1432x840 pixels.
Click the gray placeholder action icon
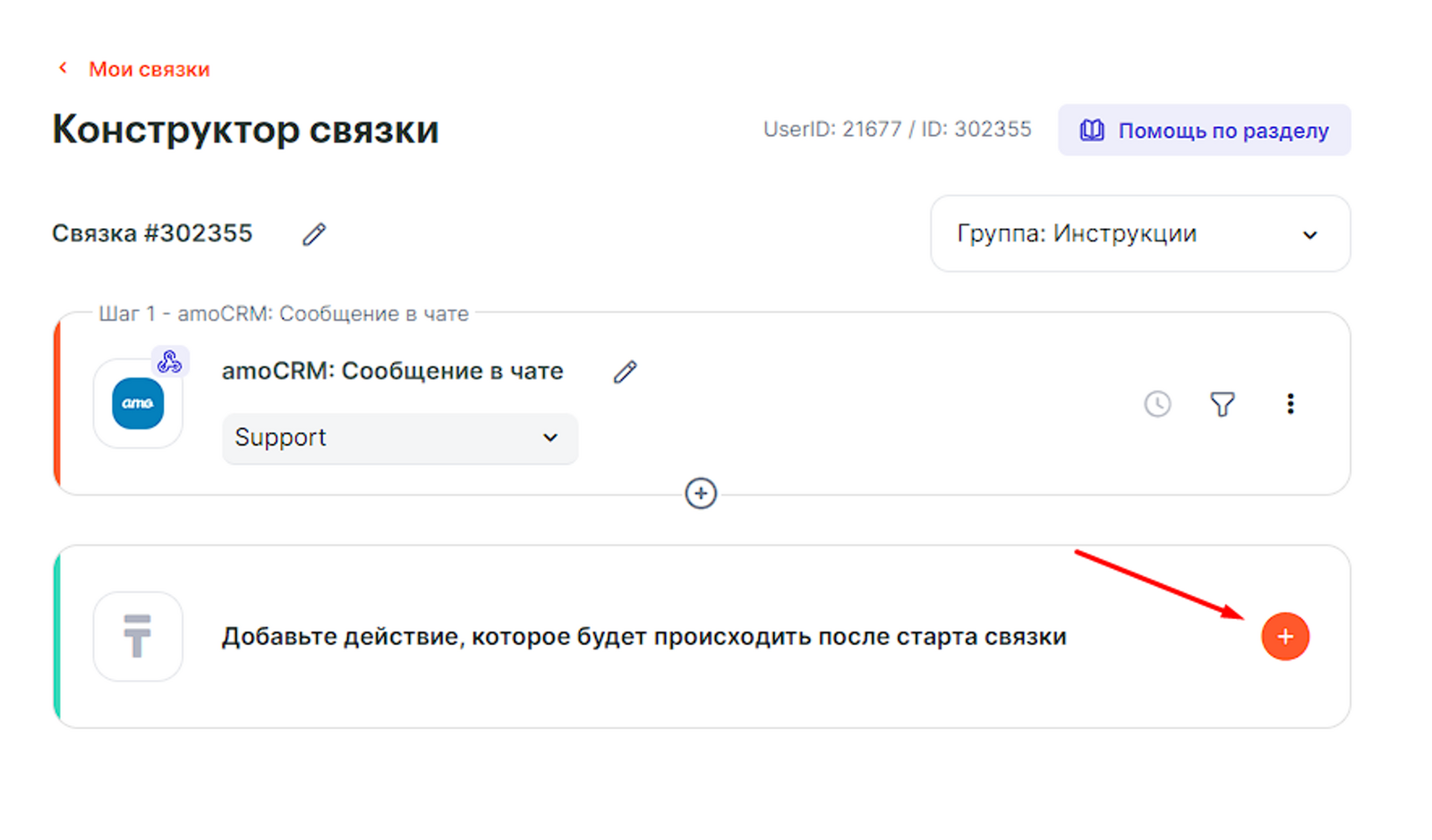tap(138, 636)
